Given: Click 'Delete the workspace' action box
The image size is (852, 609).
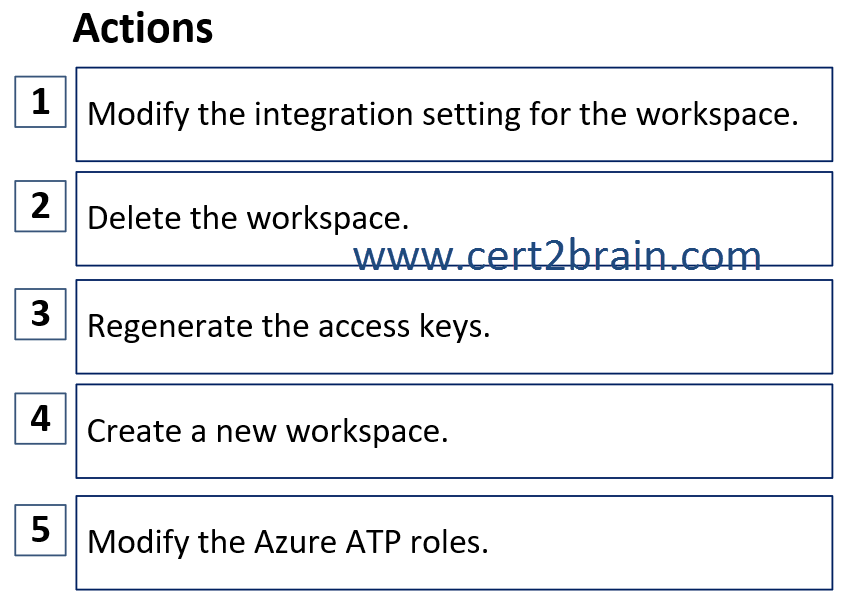Looking at the screenshot, I should pyautogui.click(x=454, y=218).
